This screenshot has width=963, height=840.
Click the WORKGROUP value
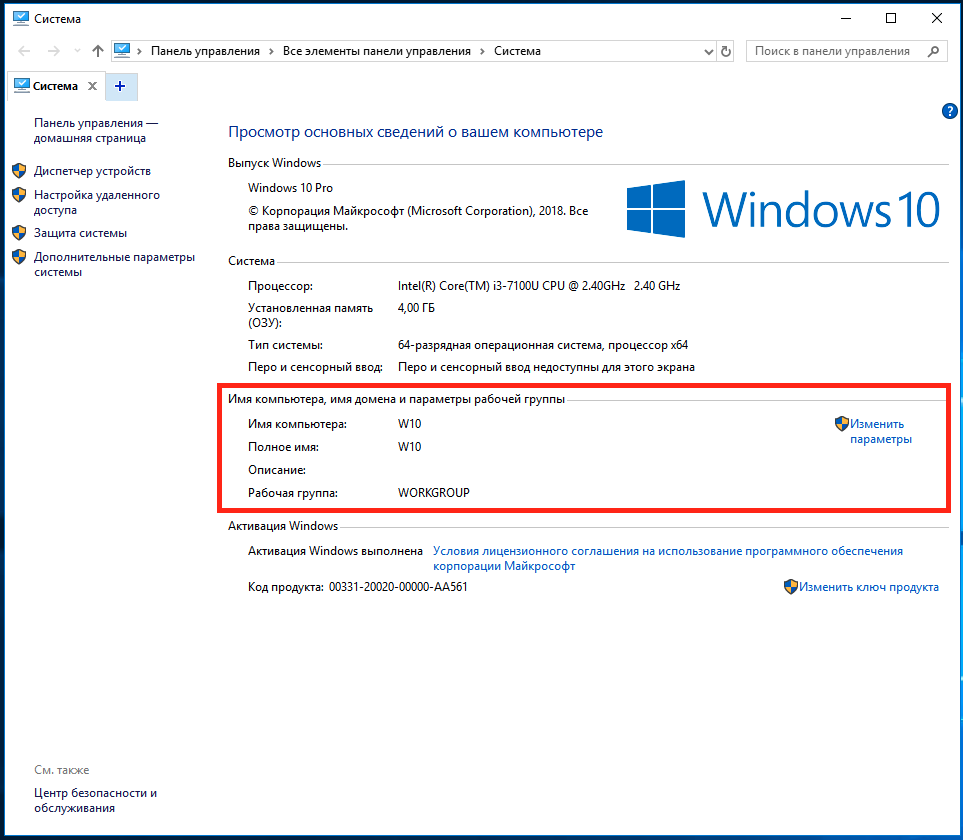coord(434,493)
